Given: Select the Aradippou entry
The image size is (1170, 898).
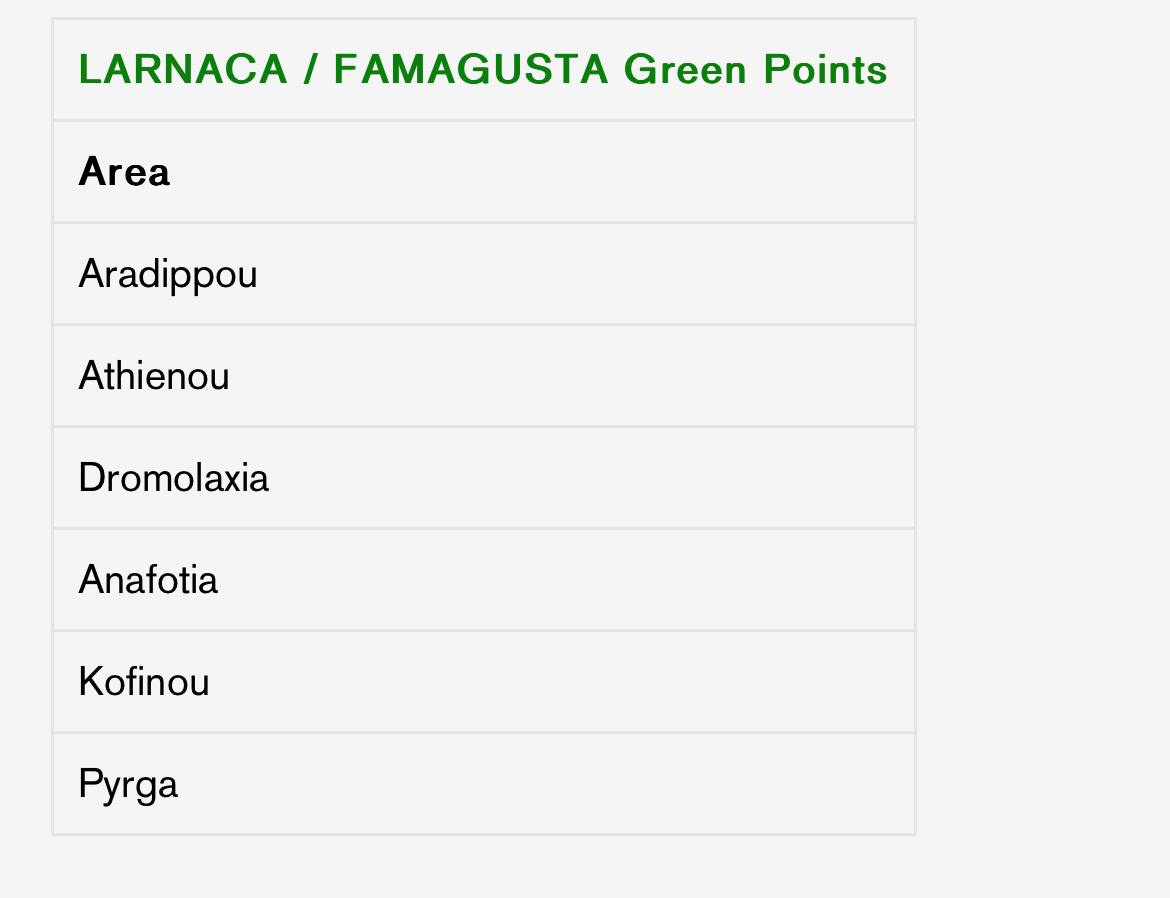Looking at the screenshot, I should pos(168,274).
